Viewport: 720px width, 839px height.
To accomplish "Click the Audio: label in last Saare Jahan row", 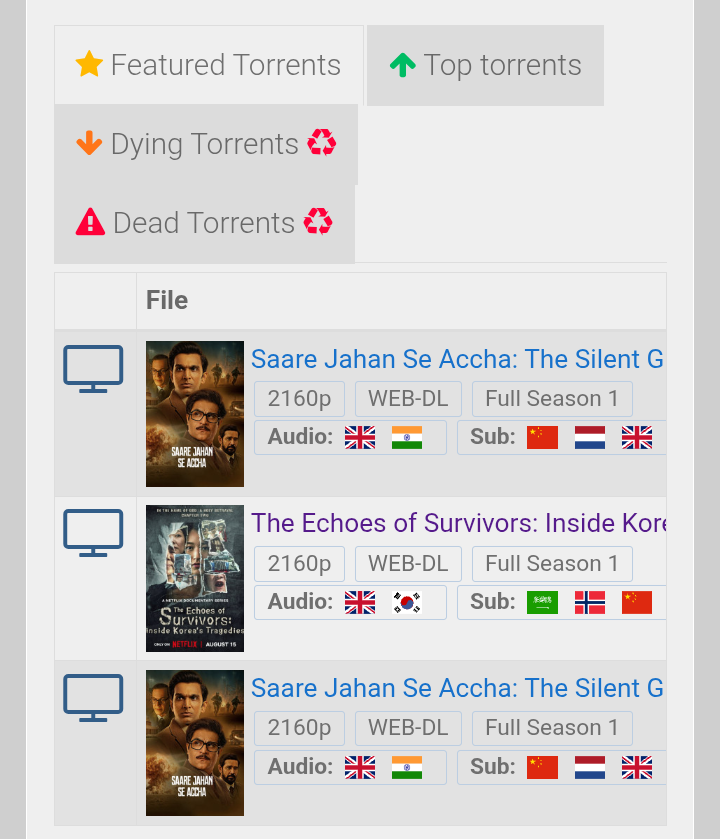I will 300,766.
